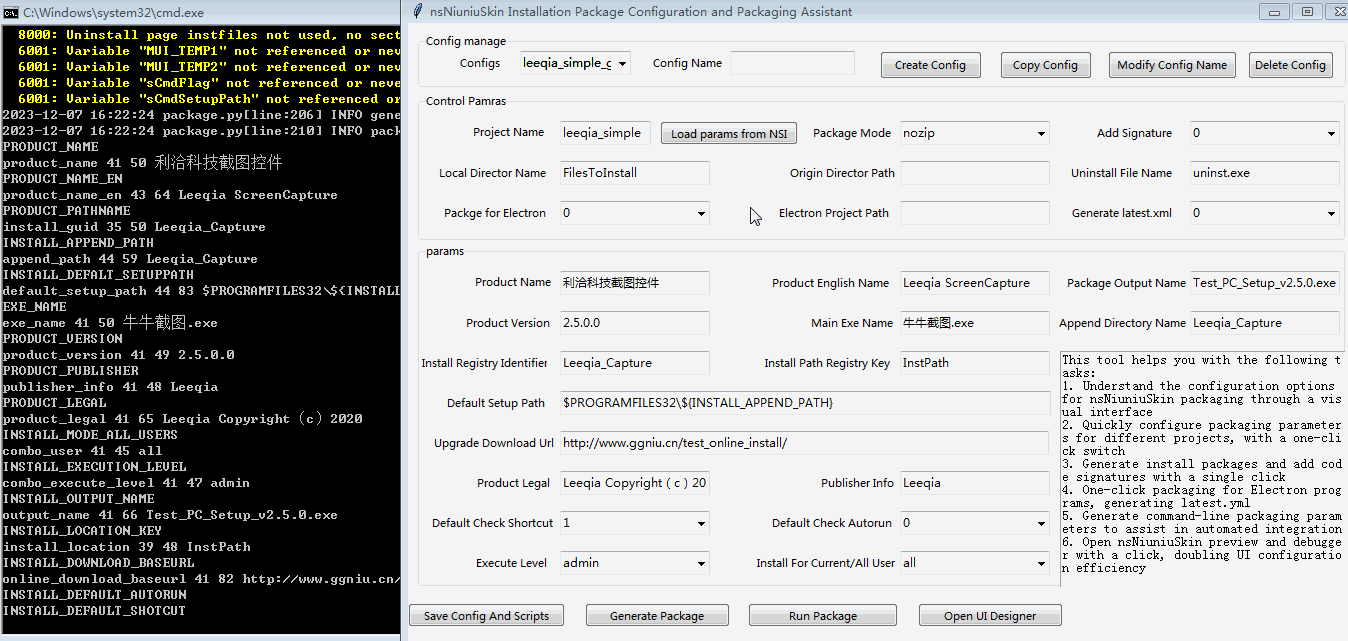1348x641 pixels.
Task: Click 'install_location 39 48 InstPath' in cmd
Action: [x=126, y=547]
